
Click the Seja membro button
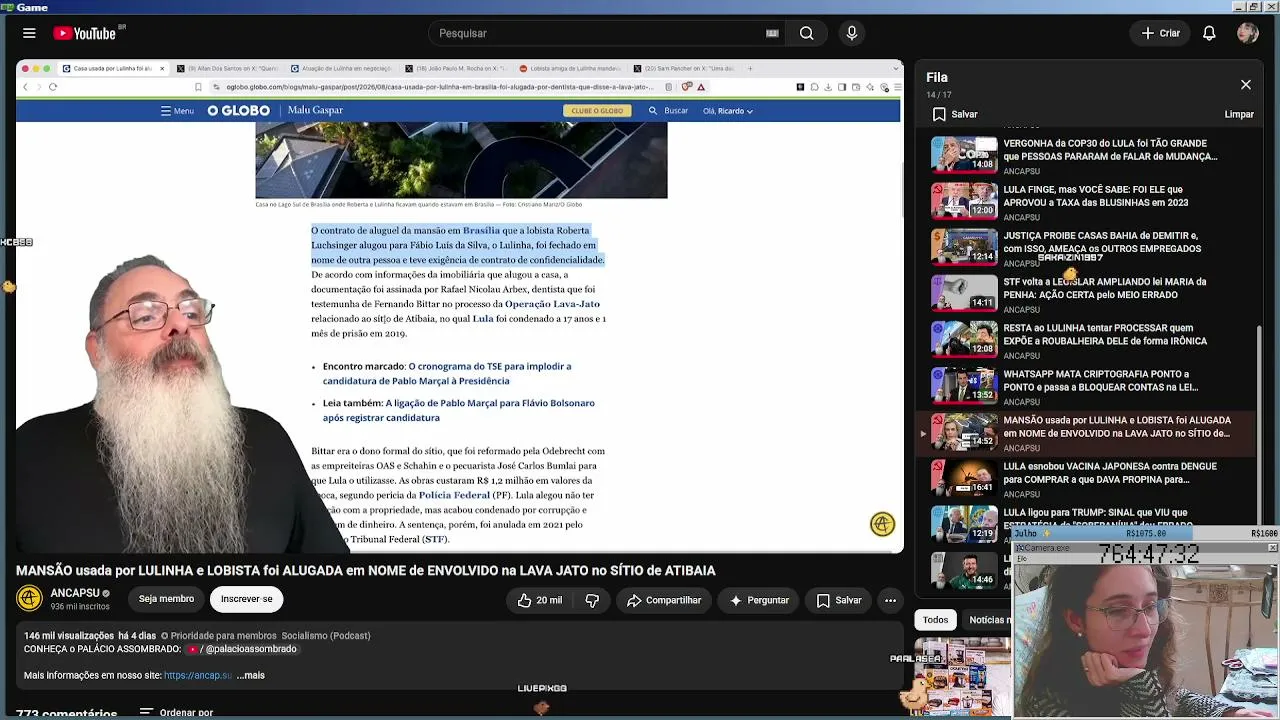pyautogui.click(x=166, y=599)
